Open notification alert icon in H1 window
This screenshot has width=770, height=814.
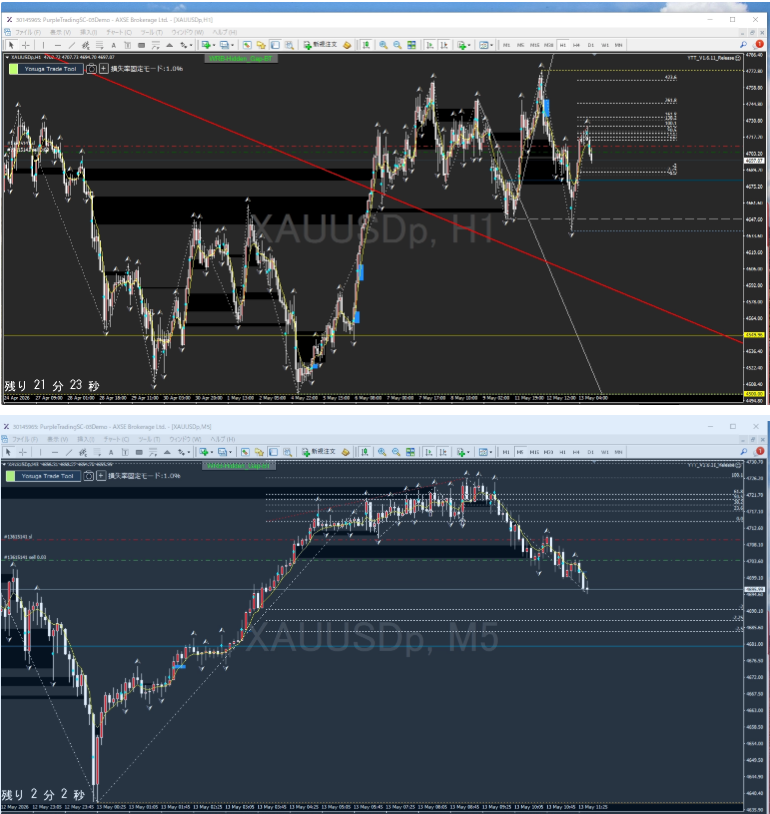(758, 45)
